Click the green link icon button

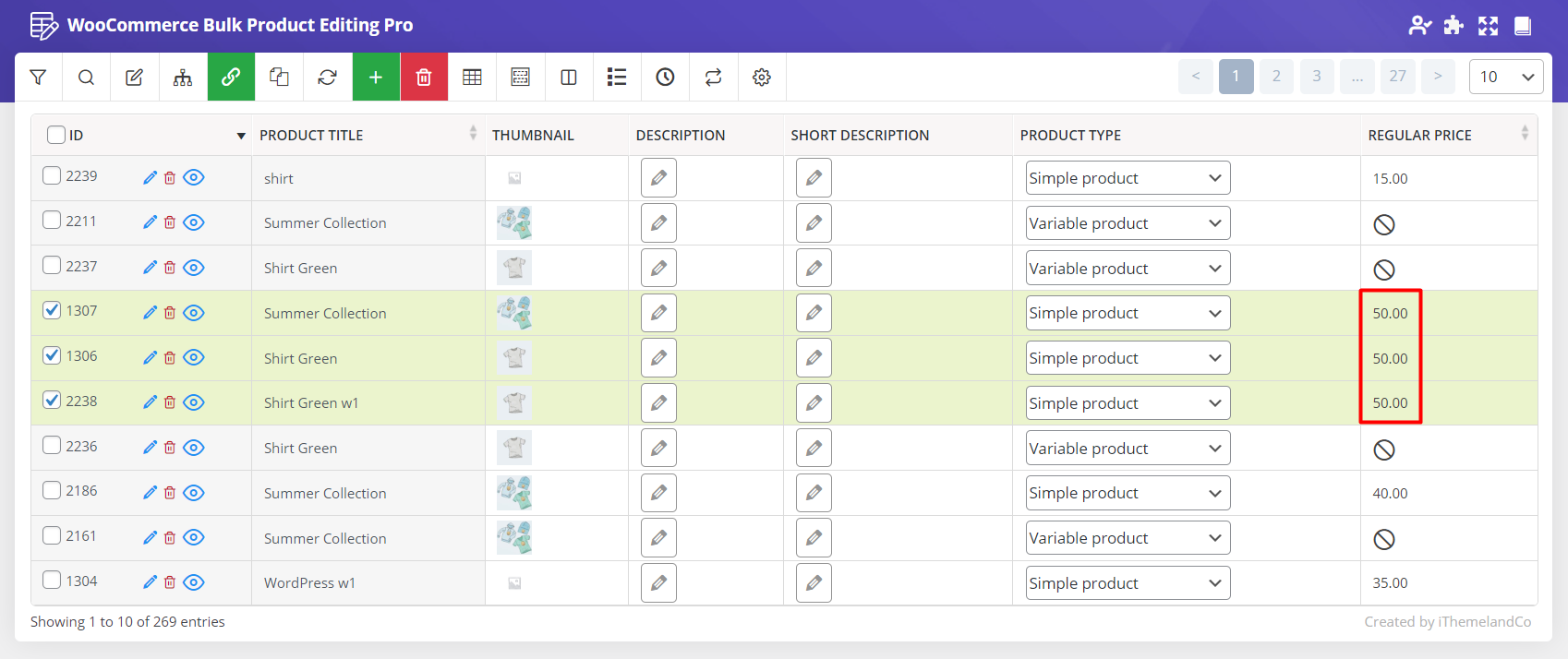coord(231,78)
